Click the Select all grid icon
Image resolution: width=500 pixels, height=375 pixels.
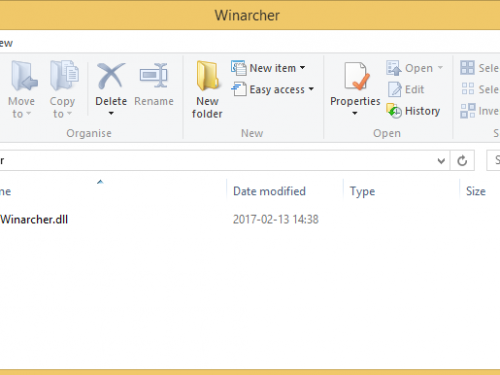point(467,68)
